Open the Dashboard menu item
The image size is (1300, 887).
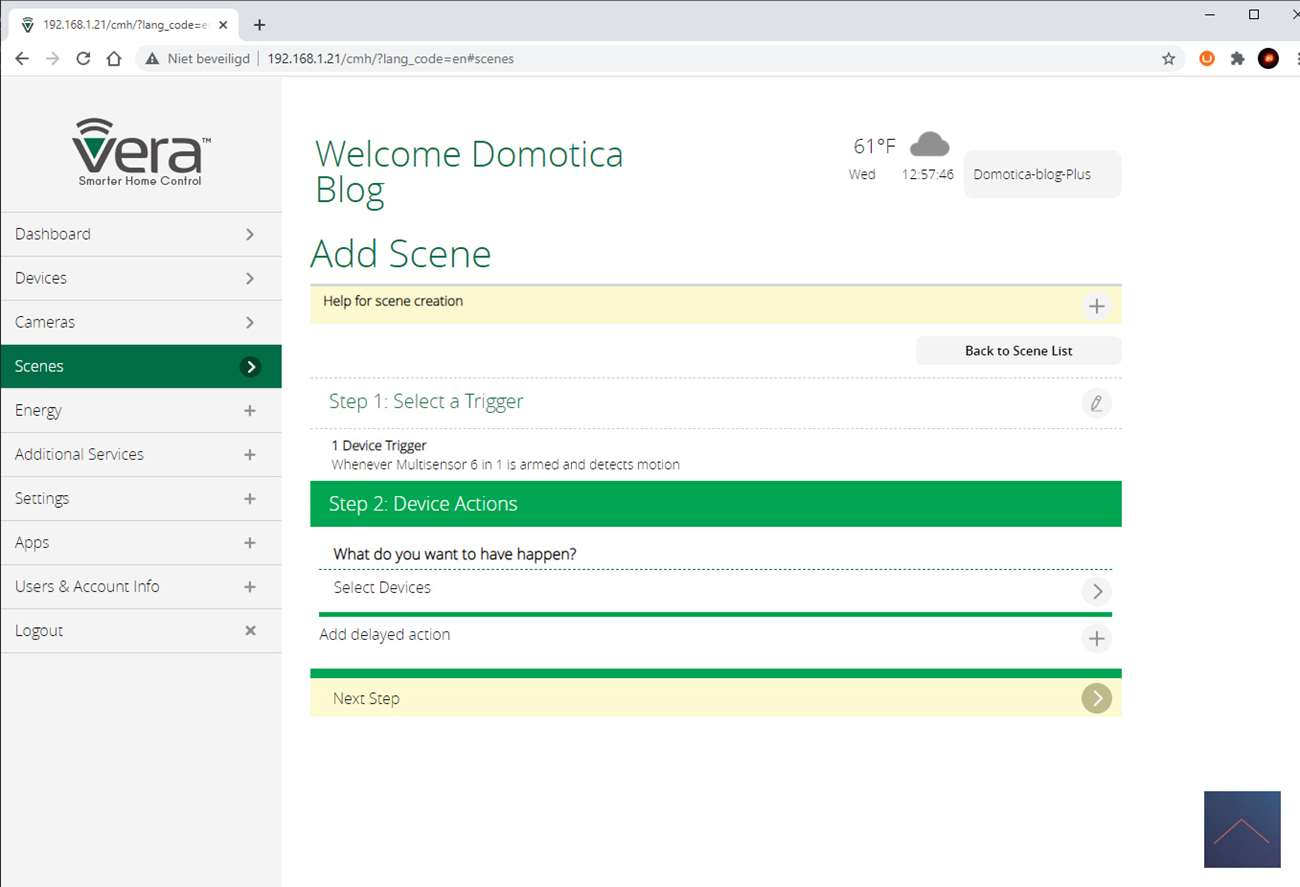140,234
